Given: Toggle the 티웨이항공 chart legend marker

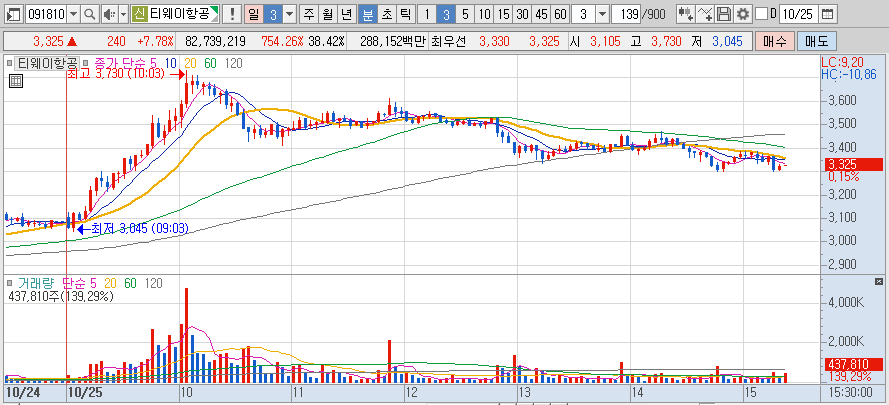Looking at the screenshot, I should click(x=10, y=63).
